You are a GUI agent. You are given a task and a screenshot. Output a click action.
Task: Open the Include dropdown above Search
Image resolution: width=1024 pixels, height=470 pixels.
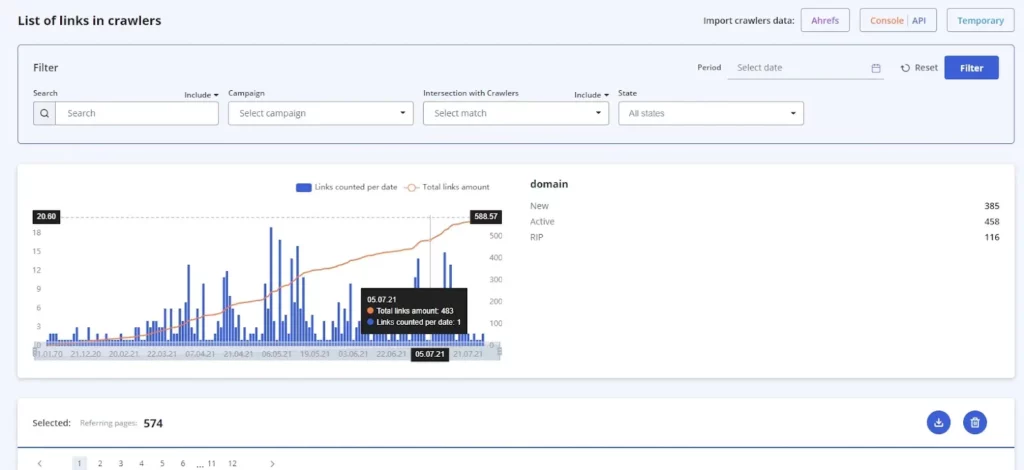201,95
